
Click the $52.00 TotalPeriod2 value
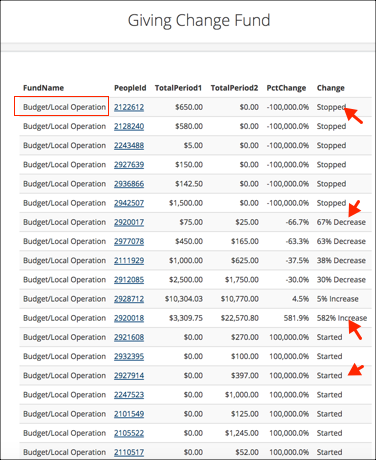pyautogui.click(x=247, y=452)
